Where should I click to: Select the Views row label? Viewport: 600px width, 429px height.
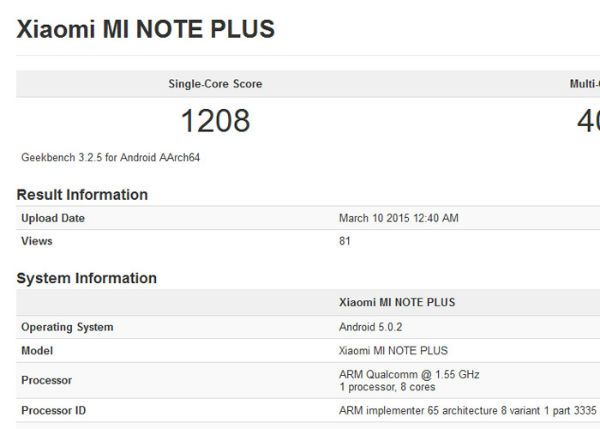pyautogui.click(x=37, y=241)
